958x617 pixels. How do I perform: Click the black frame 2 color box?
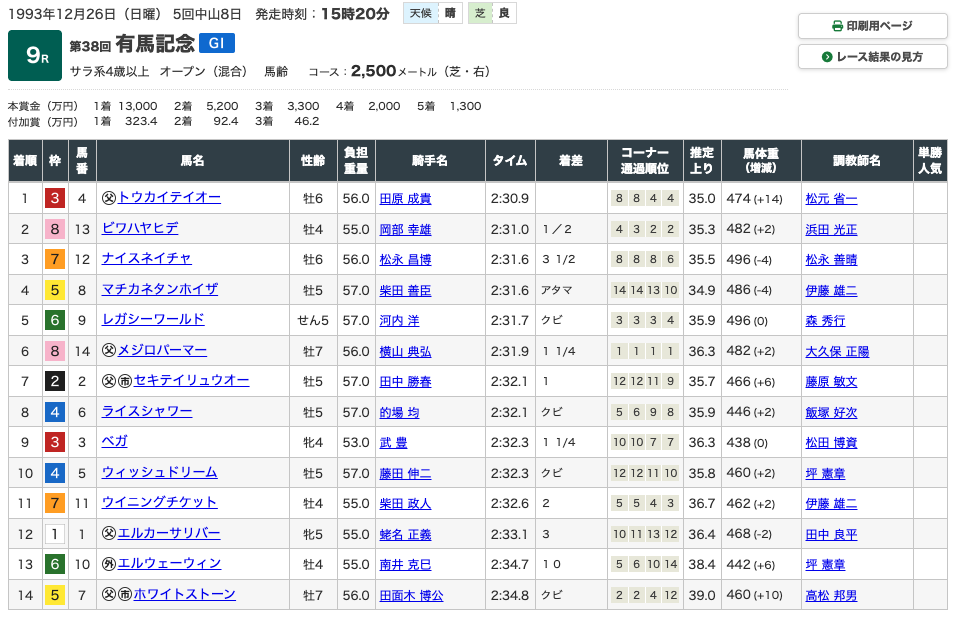54,381
